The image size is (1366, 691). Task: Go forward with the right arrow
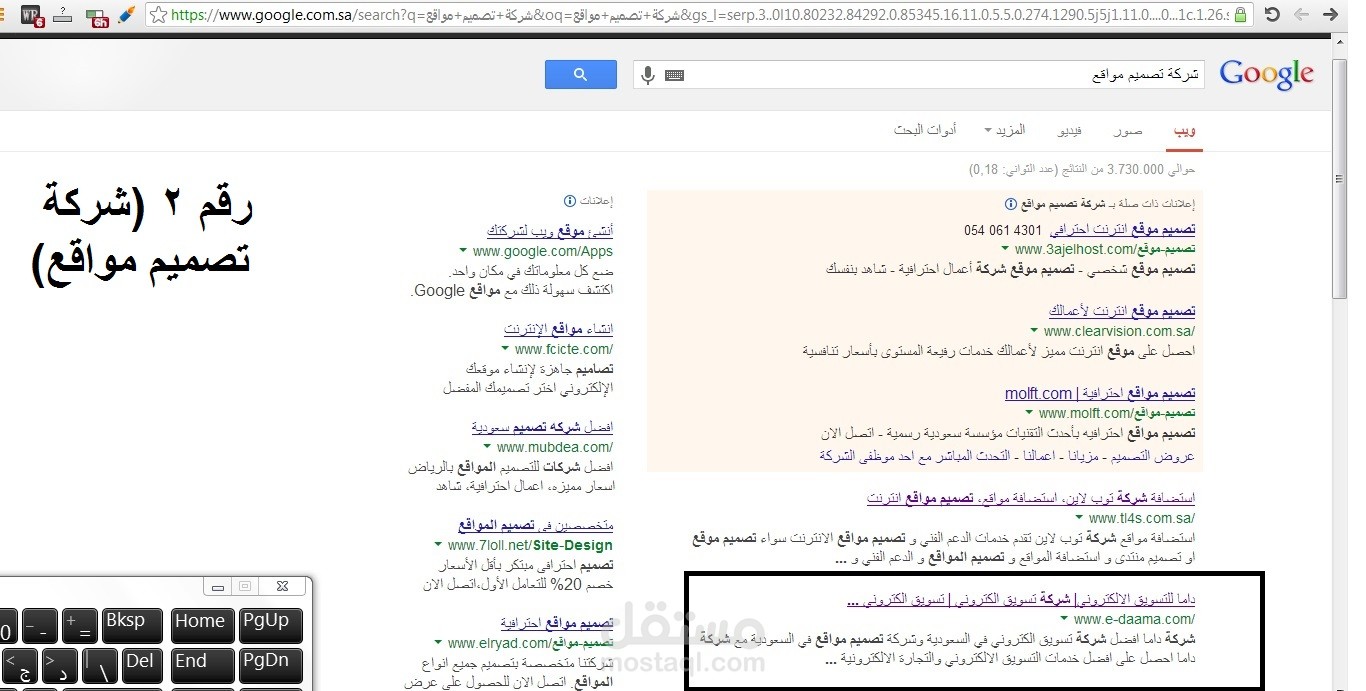[x=1330, y=15]
